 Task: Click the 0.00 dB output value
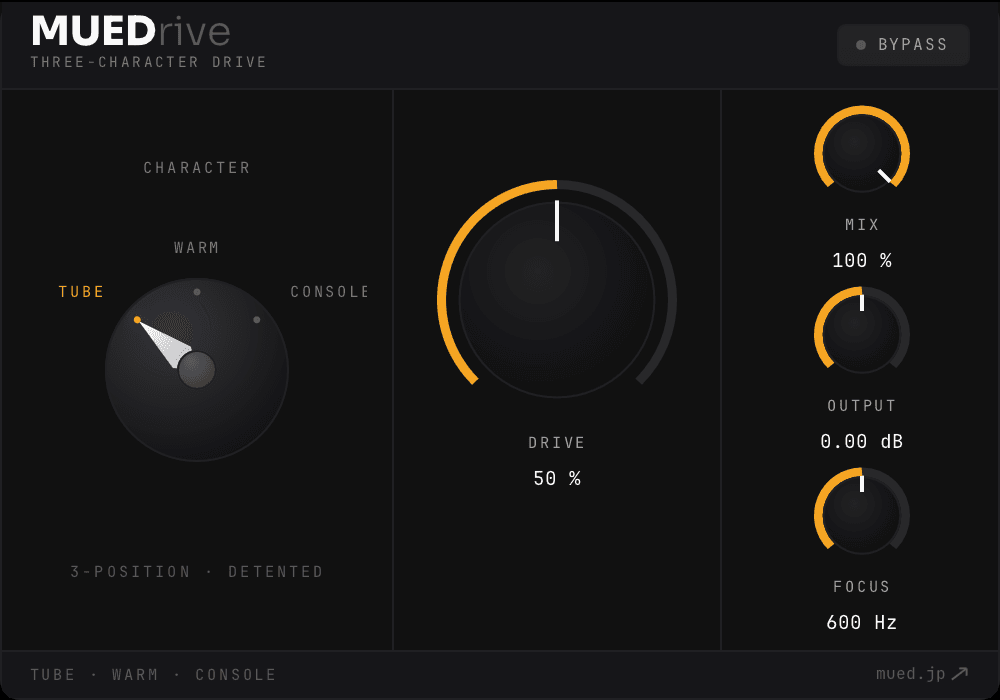pos(862,441)
